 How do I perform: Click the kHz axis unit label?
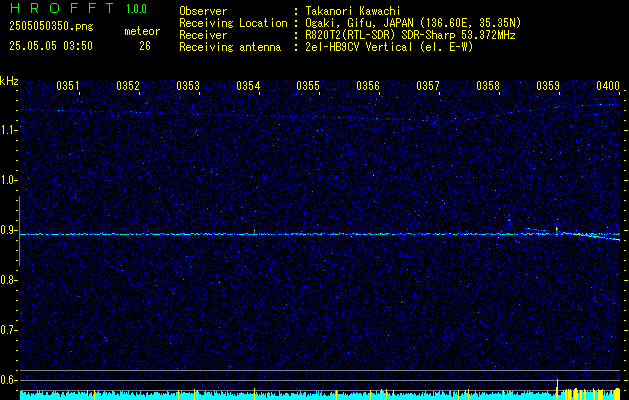click(9, 81)
